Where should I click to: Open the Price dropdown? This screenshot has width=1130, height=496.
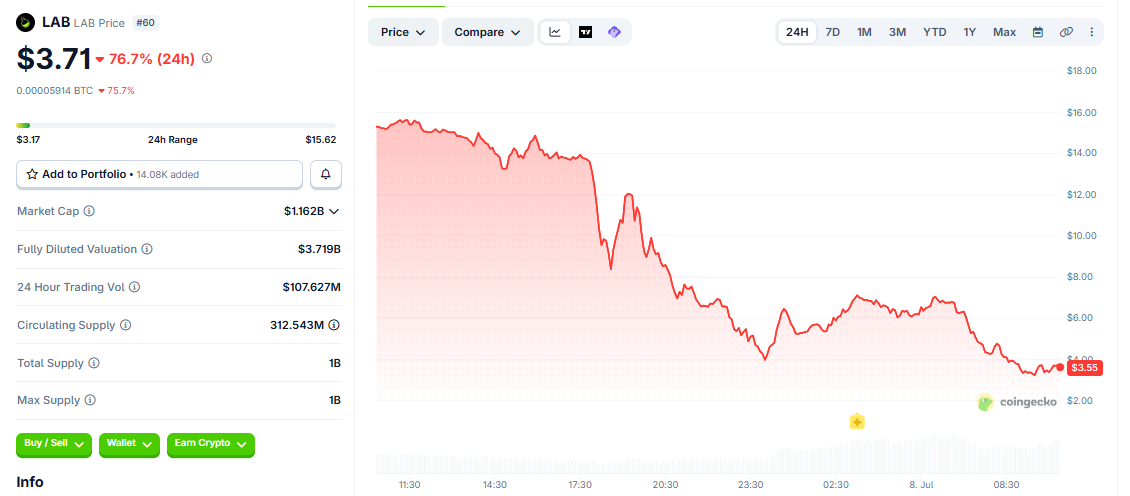403,32
